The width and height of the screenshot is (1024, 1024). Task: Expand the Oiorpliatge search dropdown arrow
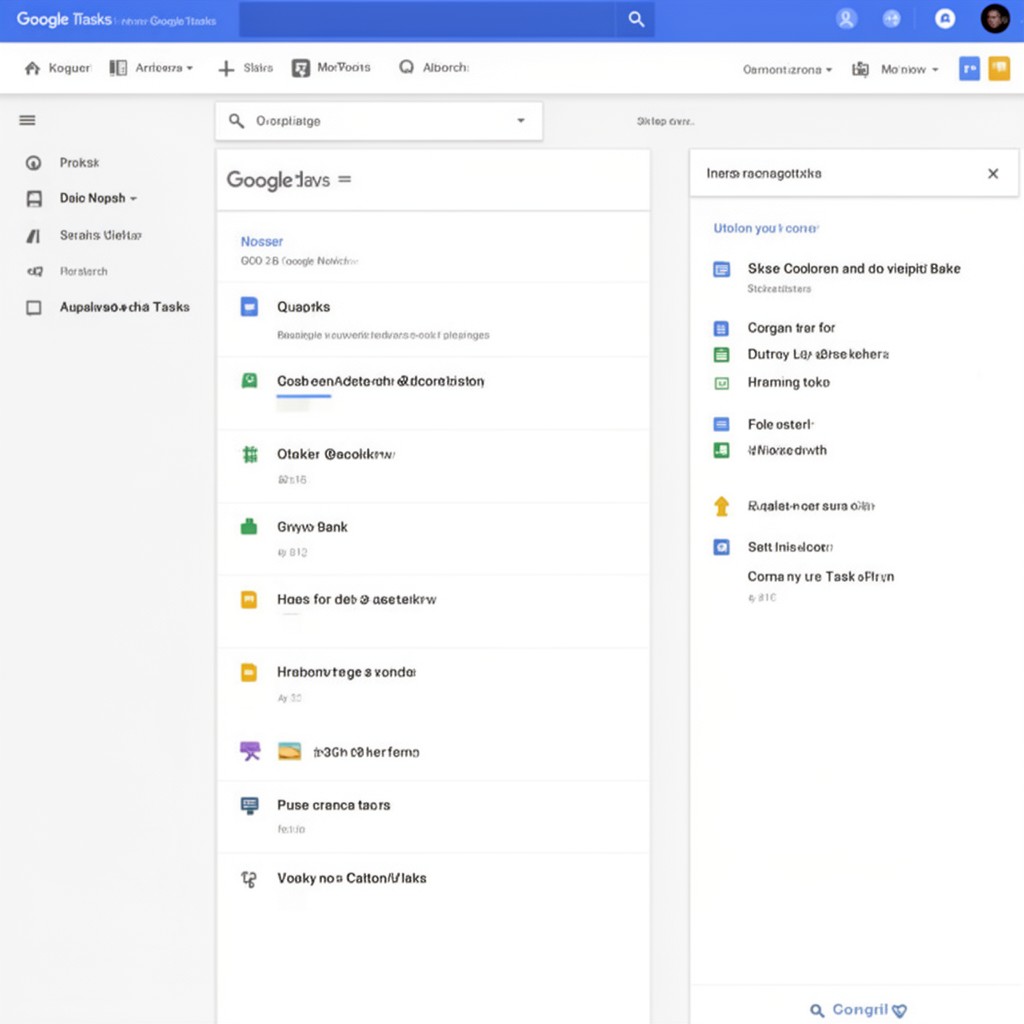click(520, 121)
